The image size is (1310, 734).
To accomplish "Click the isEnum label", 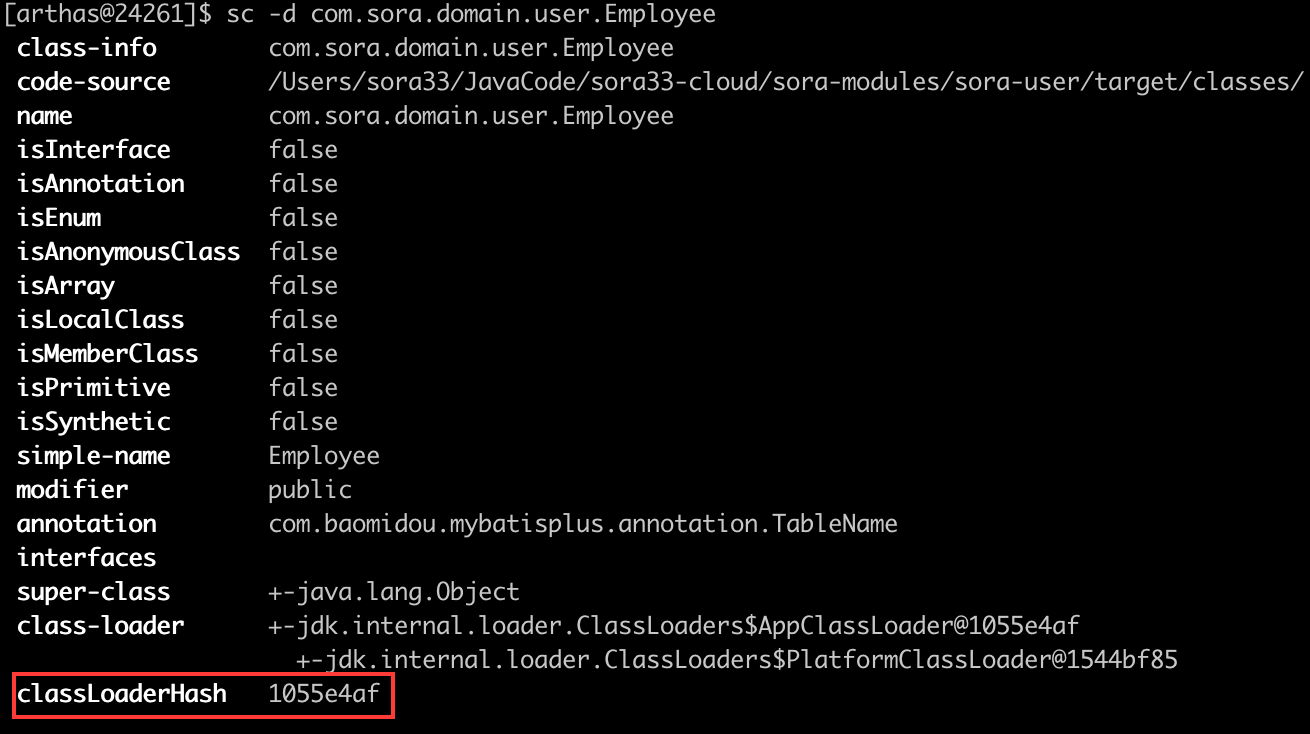I will 59,218.
